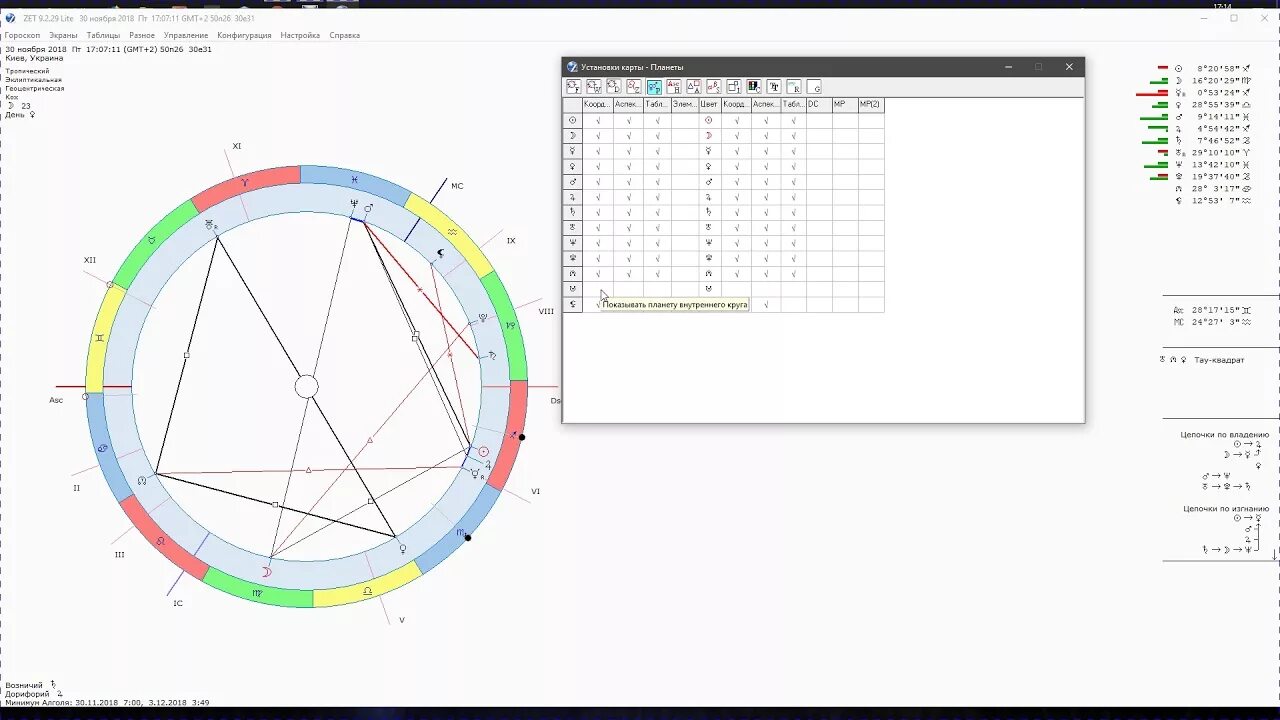Click the Киев, Украина location text
The image size is (1280, 720).
(34, 58)
